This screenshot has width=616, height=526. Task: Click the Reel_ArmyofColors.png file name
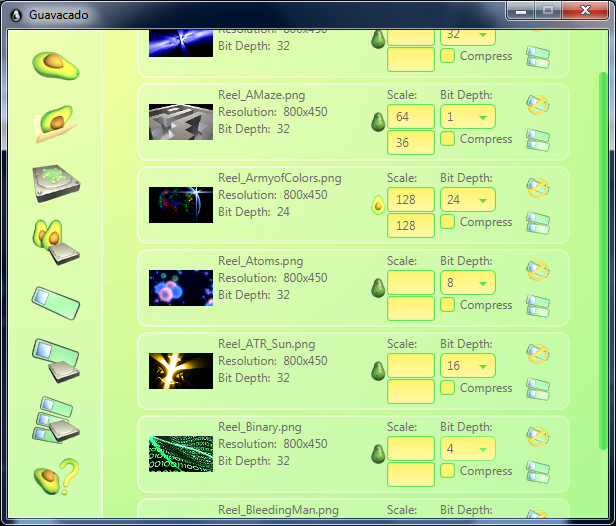(280, 178)
